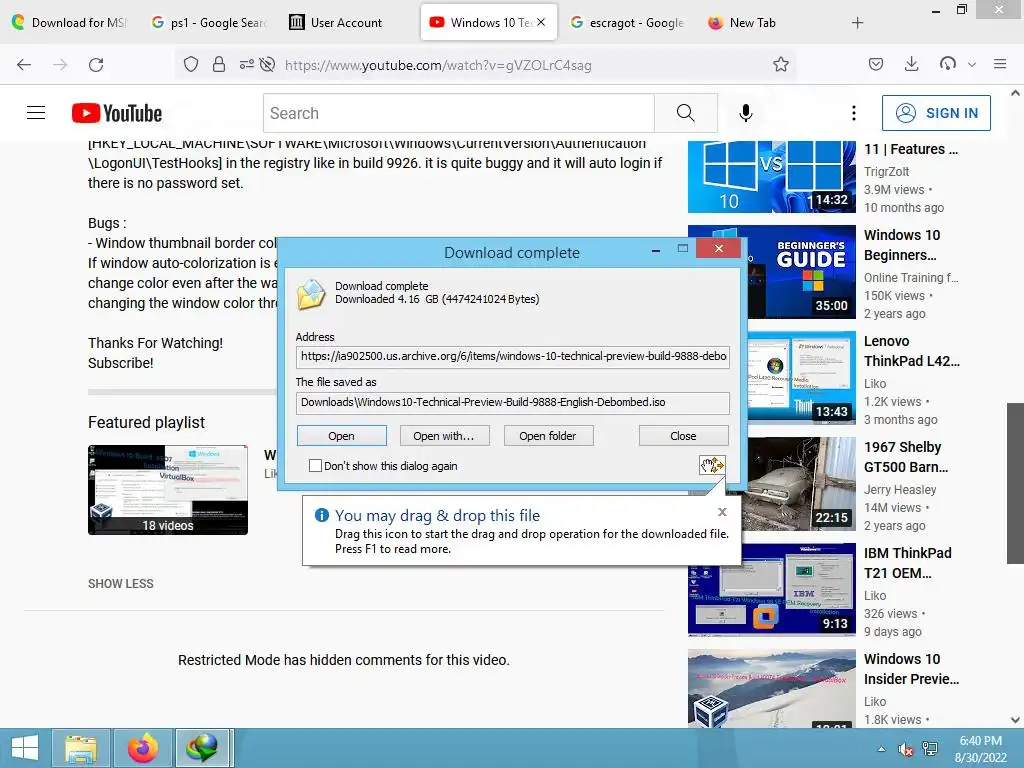Click the download Address field

[513, 357]
